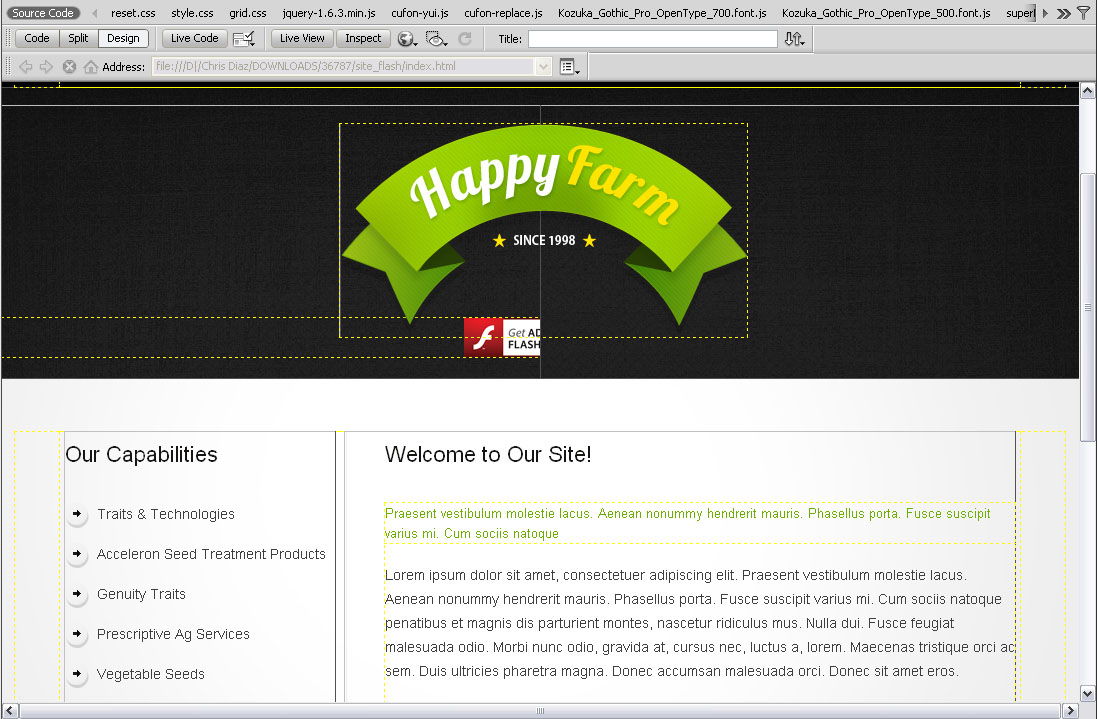Show more related files with double chevron
Image resolution: width=1097 pixels, height=719 pixels.
coord(1063,13)
